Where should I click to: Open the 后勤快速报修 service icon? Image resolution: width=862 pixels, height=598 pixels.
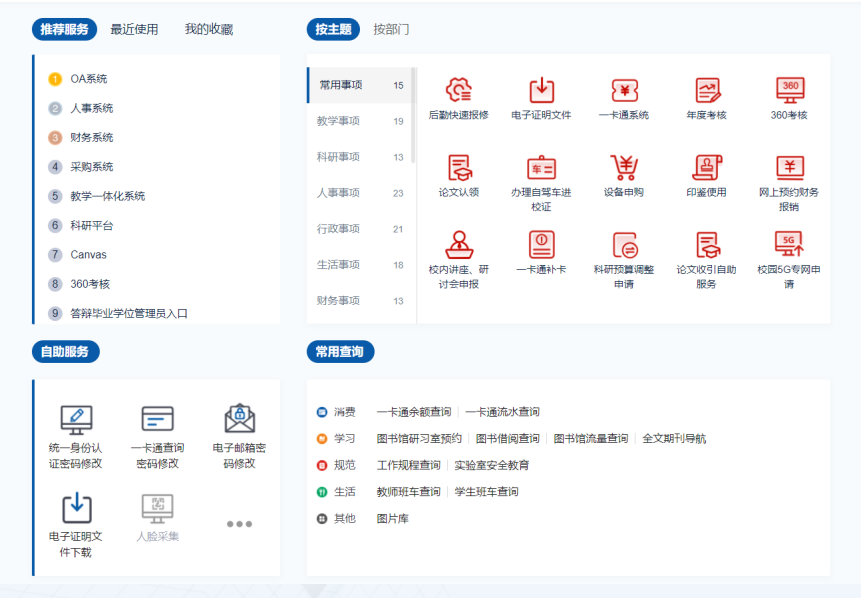[459, 90]
